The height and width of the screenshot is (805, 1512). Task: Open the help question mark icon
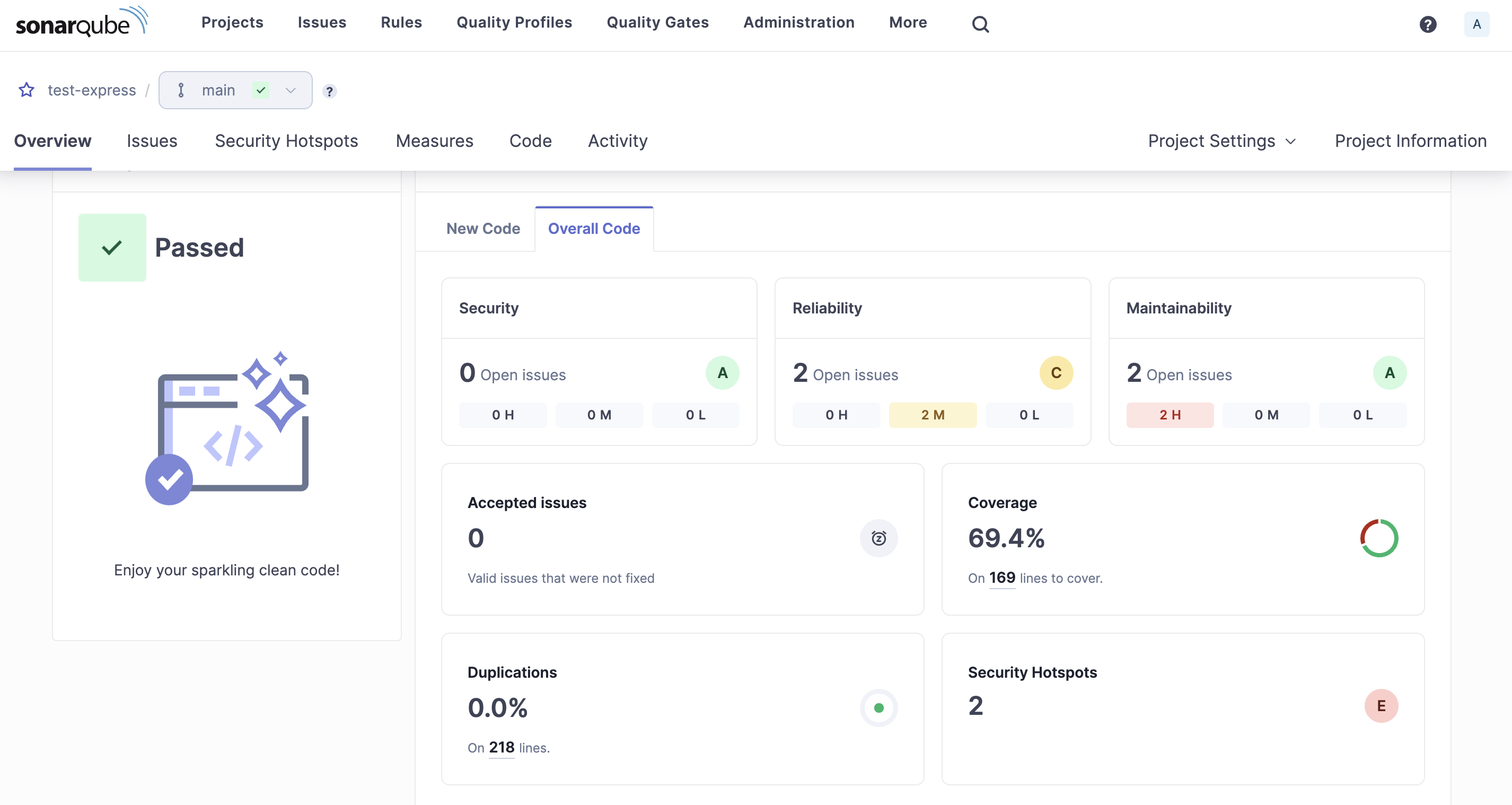1428,24
